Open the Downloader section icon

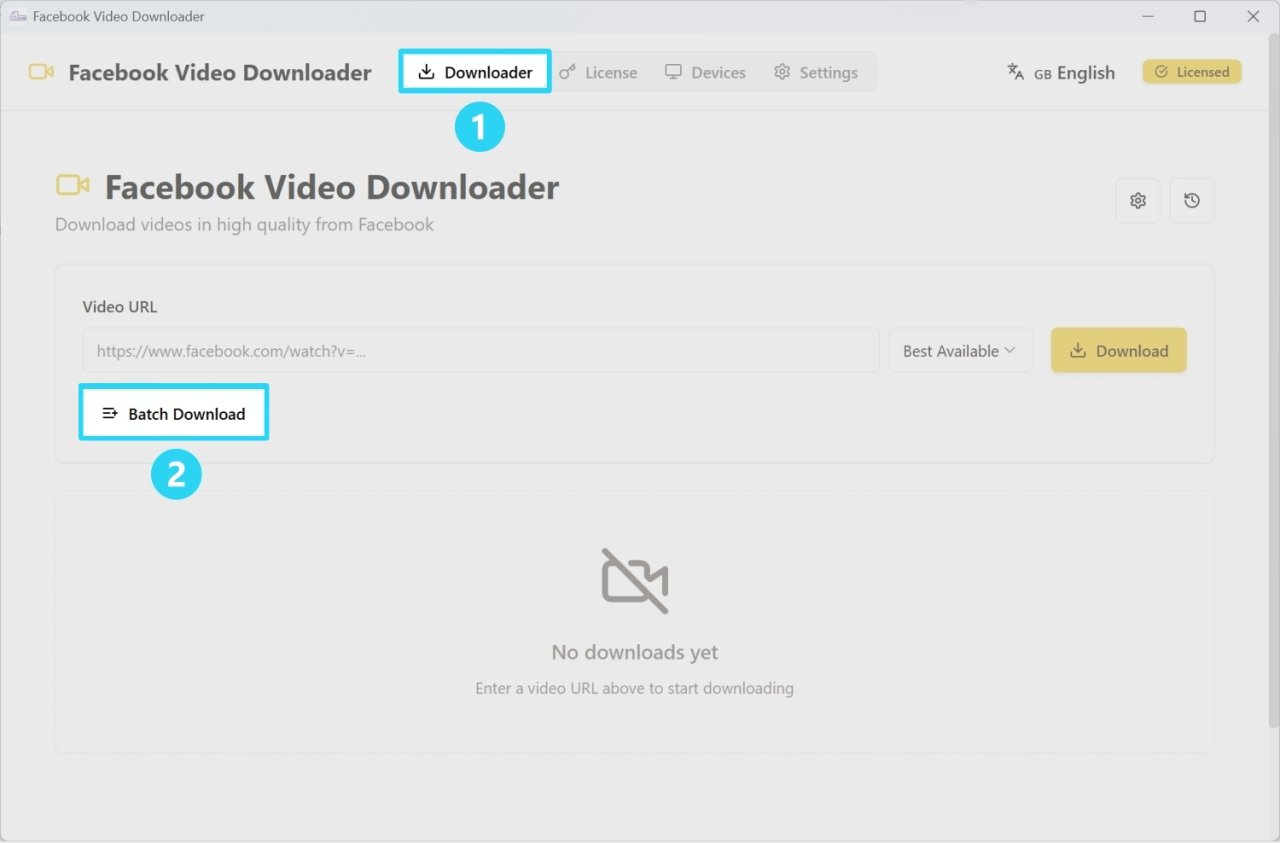click(425, 71)
